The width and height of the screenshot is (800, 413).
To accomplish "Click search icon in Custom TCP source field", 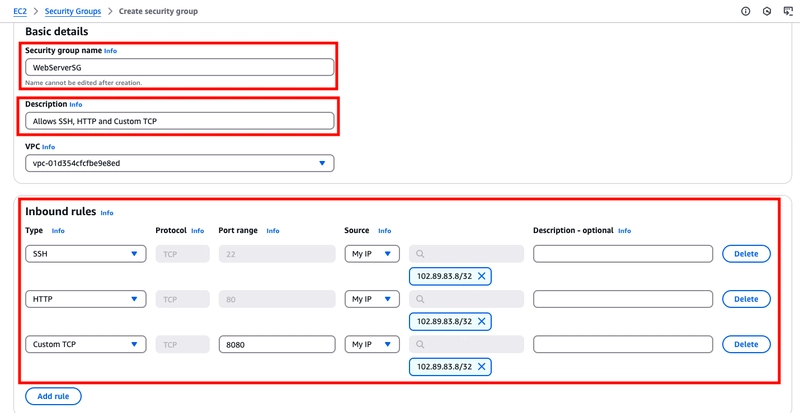I will 420,345.
